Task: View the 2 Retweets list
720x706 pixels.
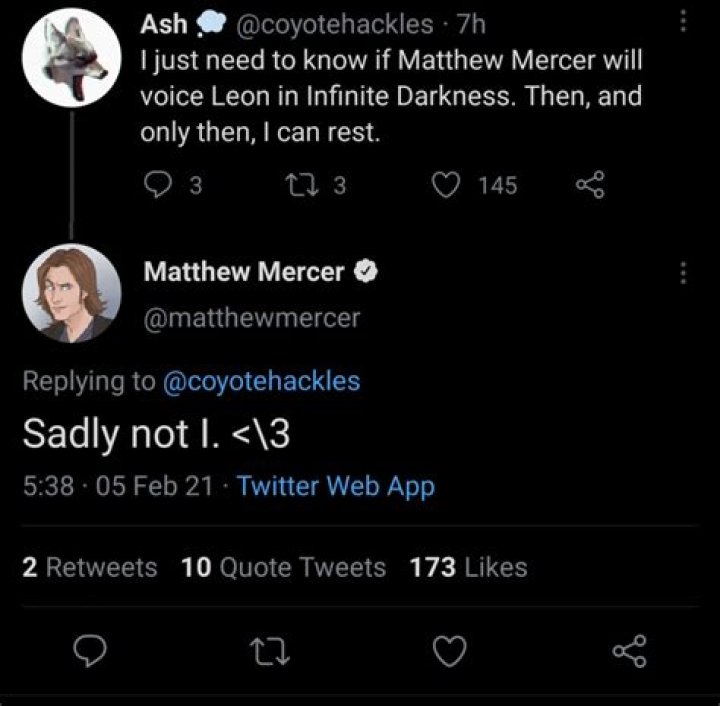Action: click(x=89, y=568)
